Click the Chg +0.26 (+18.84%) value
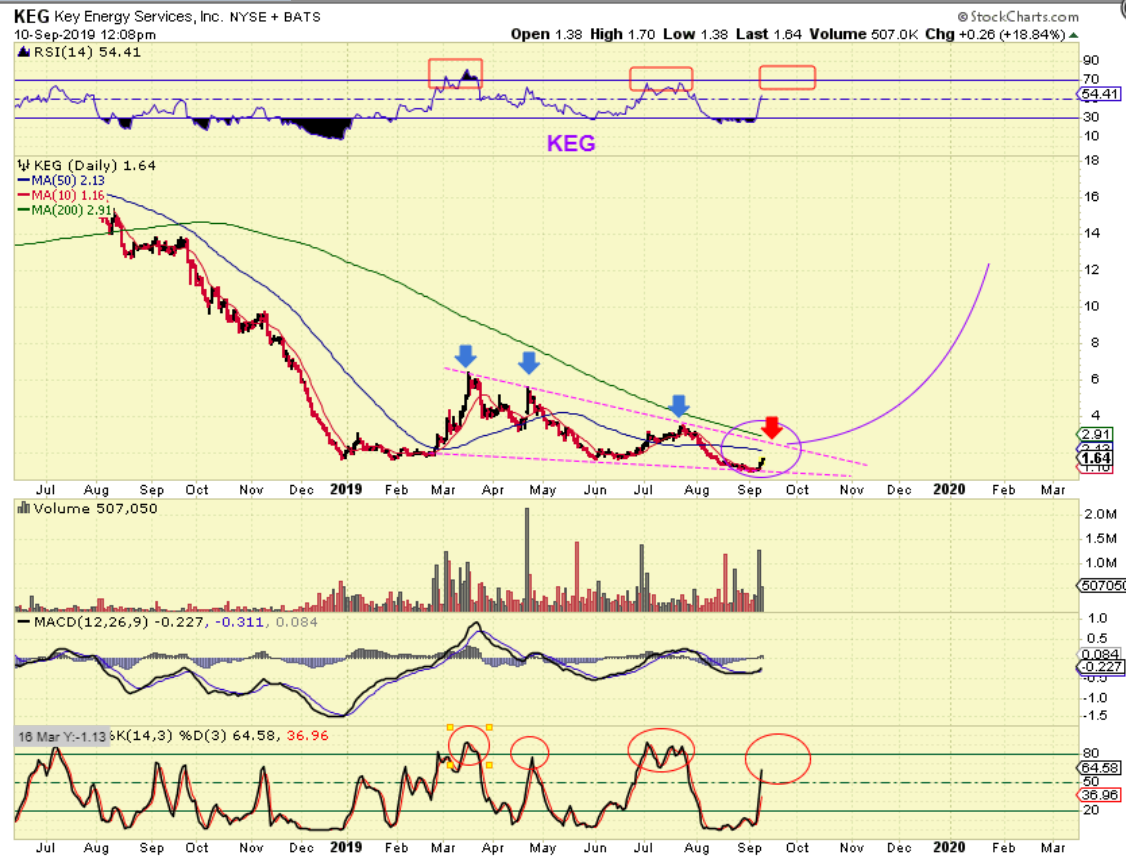 (995, 34)
